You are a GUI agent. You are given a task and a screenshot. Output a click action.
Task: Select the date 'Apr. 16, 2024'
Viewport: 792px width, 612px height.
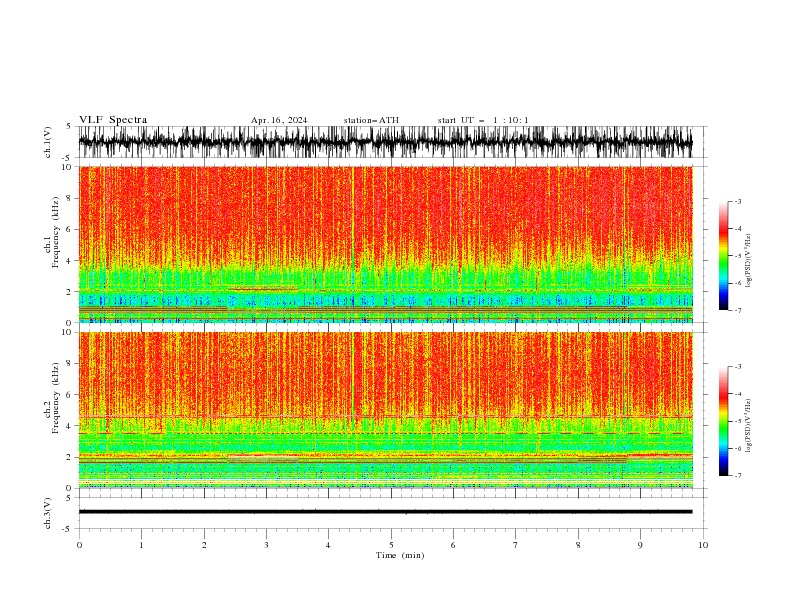coord(279,120)
